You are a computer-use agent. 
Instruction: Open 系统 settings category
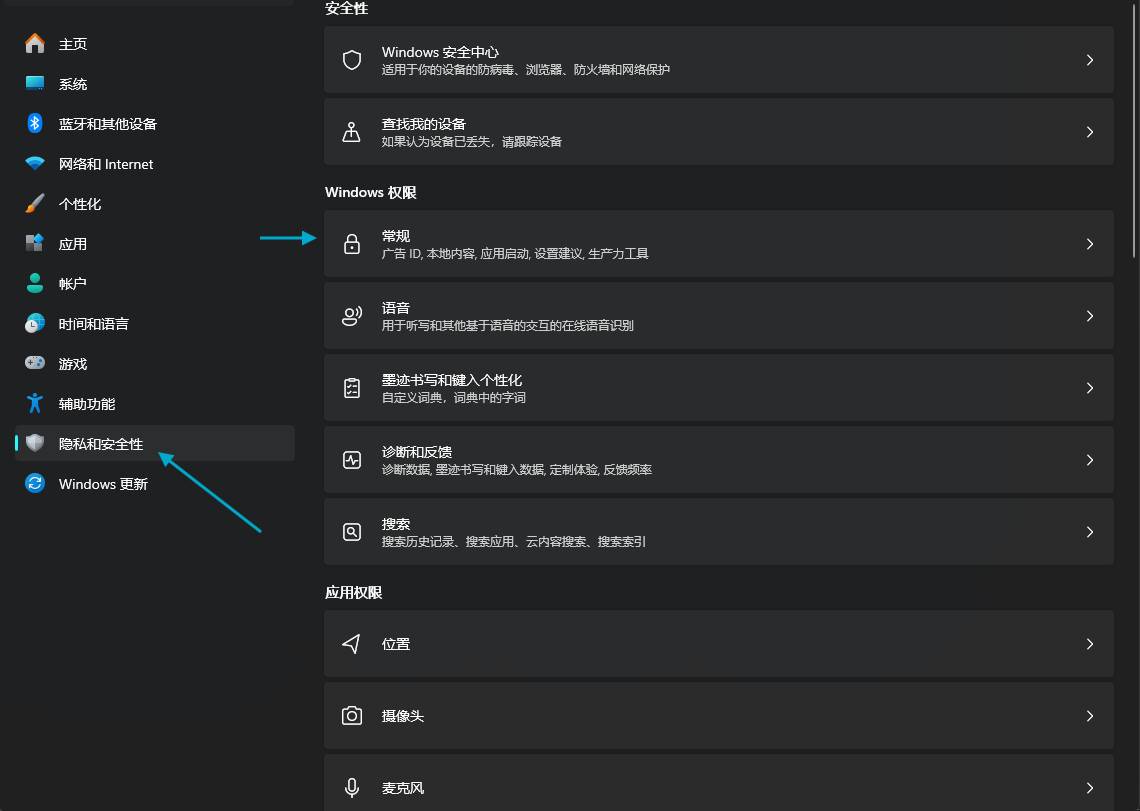pyautogui.click(x=73, y=84)
